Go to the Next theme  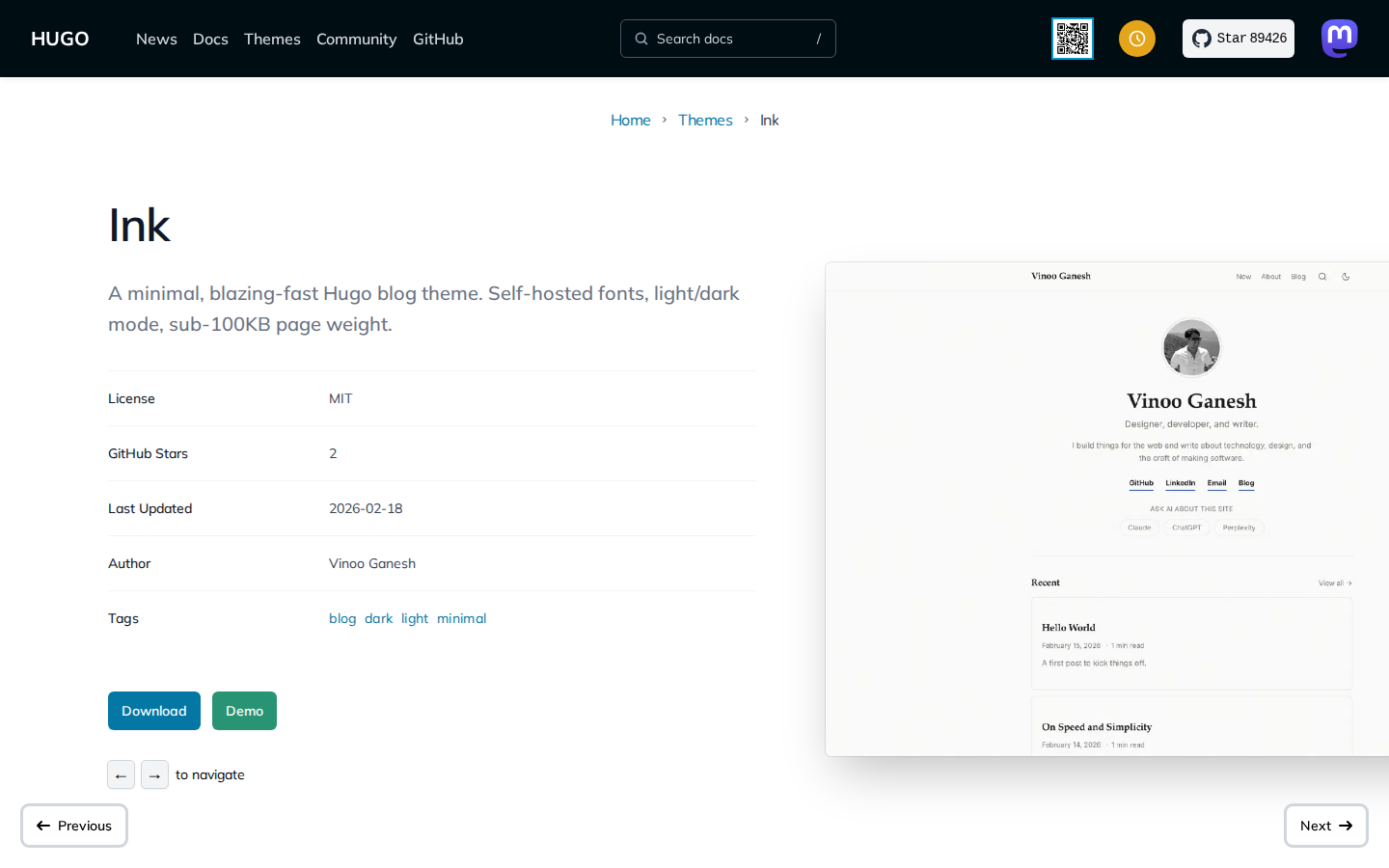pyautogui.click(x=1326, y=826)
